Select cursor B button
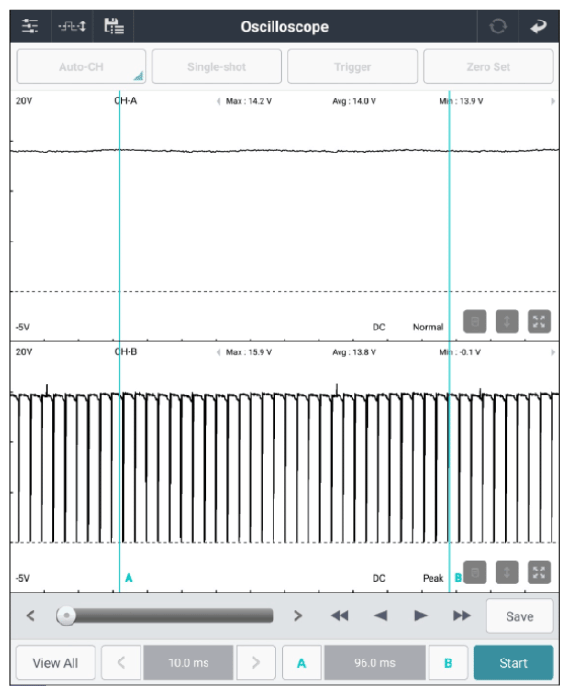This screenshot has height=695, width=569. 448,663
